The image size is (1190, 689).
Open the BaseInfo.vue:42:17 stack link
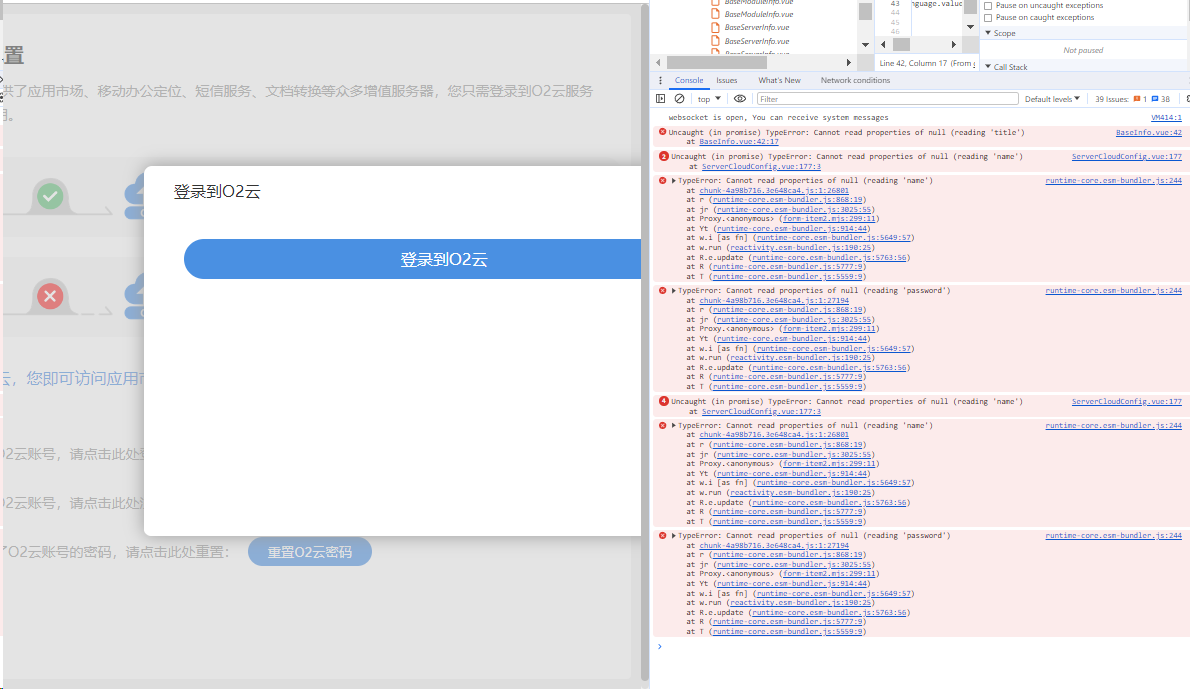pyautogui.click(x=738, y=142)
